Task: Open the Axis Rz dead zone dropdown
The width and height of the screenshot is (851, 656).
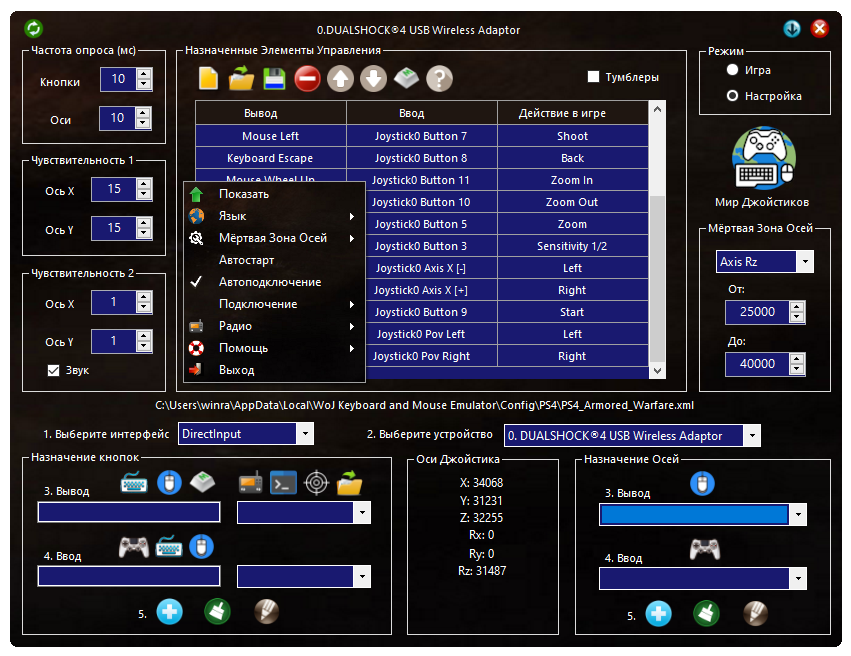Action: (805, 262)
